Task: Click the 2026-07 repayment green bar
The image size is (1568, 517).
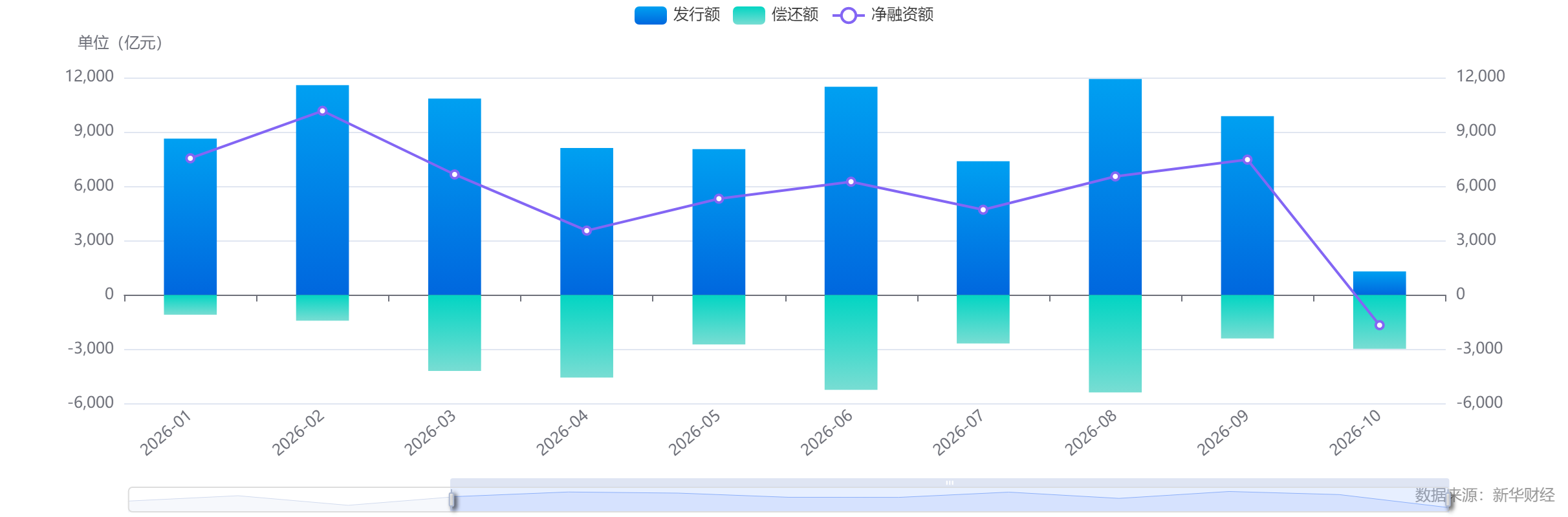Action: click(x=983, y=319)
